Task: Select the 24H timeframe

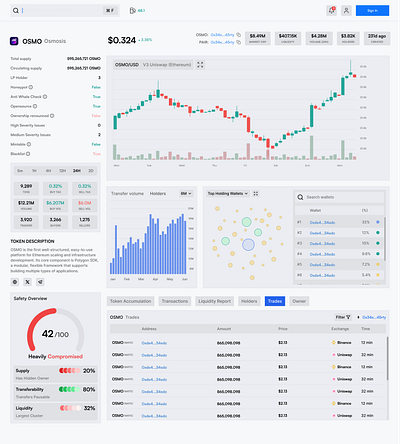Action: coord(77,171)
